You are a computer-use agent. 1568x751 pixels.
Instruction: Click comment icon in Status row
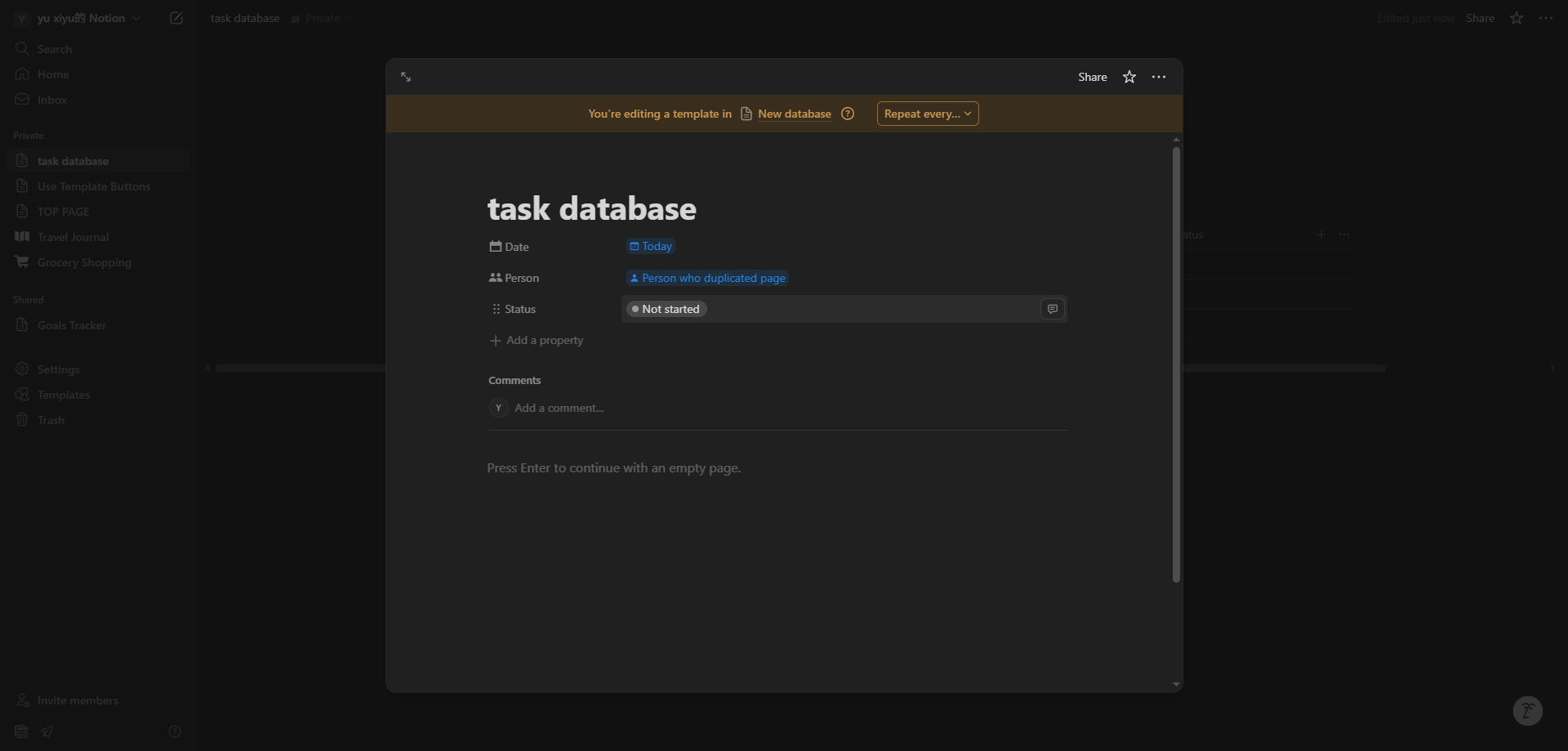tap(1053, 309)
